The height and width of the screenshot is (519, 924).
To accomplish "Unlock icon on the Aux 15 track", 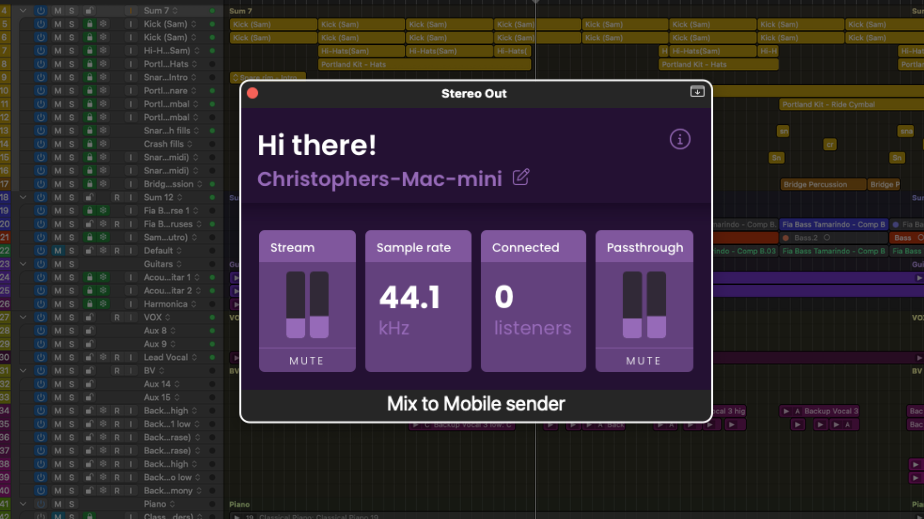I will coord(89,397).
